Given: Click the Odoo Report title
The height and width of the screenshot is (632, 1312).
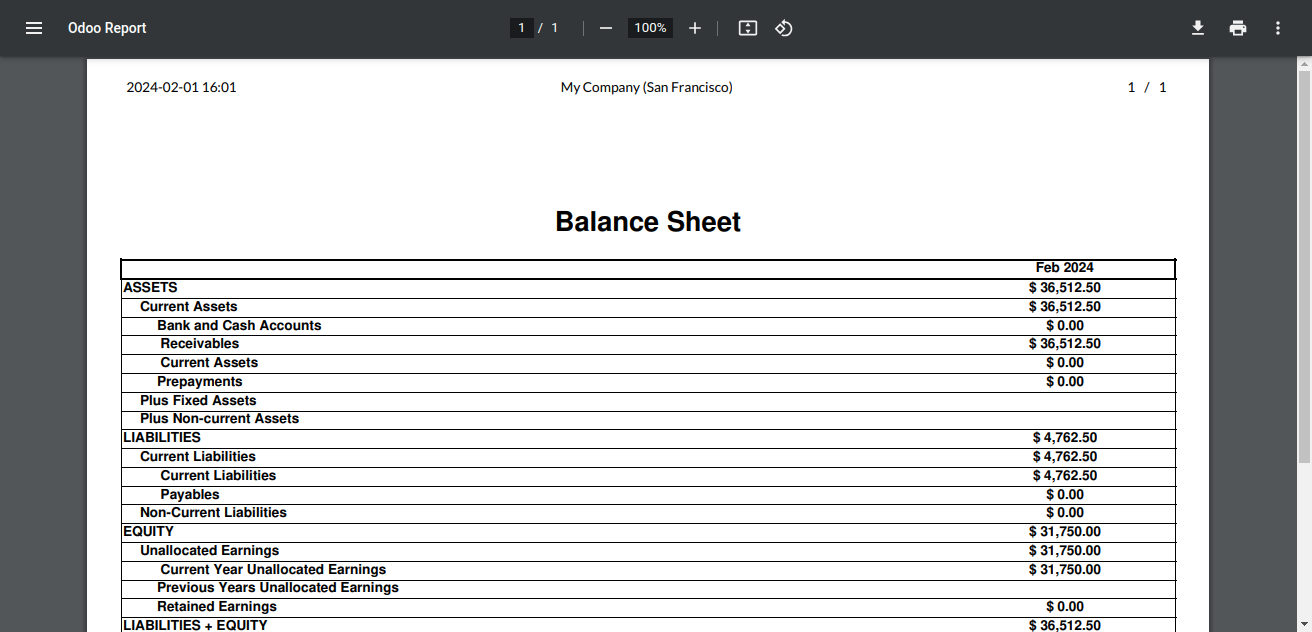Looking at the screenshot, I should 107,28.
